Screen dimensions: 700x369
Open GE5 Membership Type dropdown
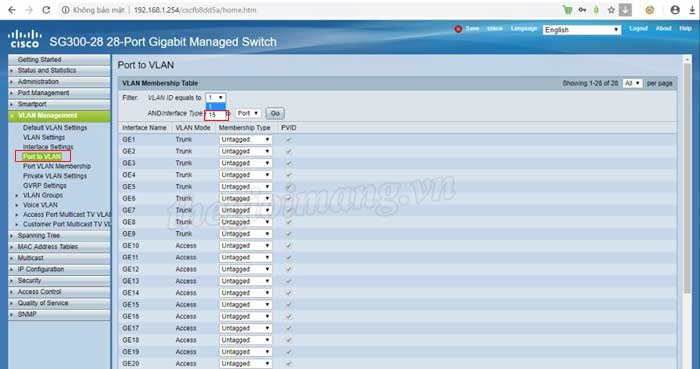point(246,187)
